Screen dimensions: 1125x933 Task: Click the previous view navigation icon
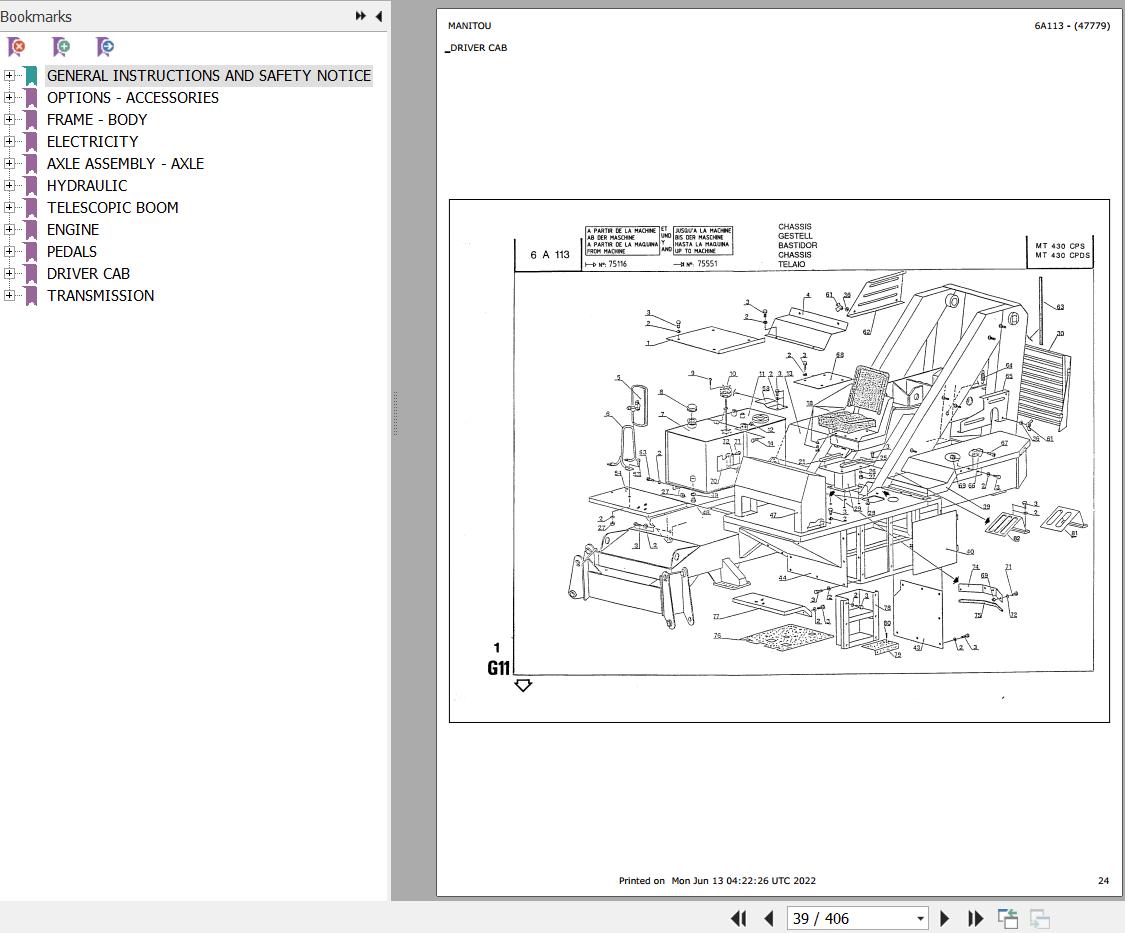coord(1007,918)
